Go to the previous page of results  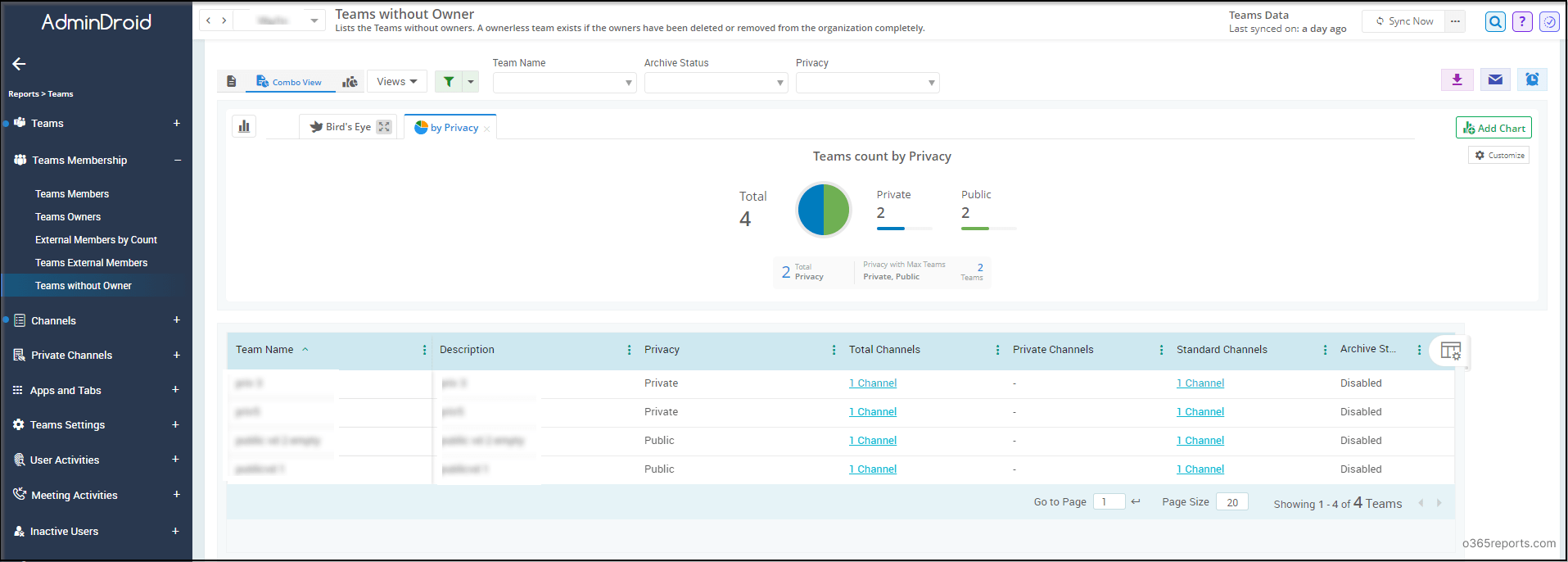click(x=1421, y=503)
